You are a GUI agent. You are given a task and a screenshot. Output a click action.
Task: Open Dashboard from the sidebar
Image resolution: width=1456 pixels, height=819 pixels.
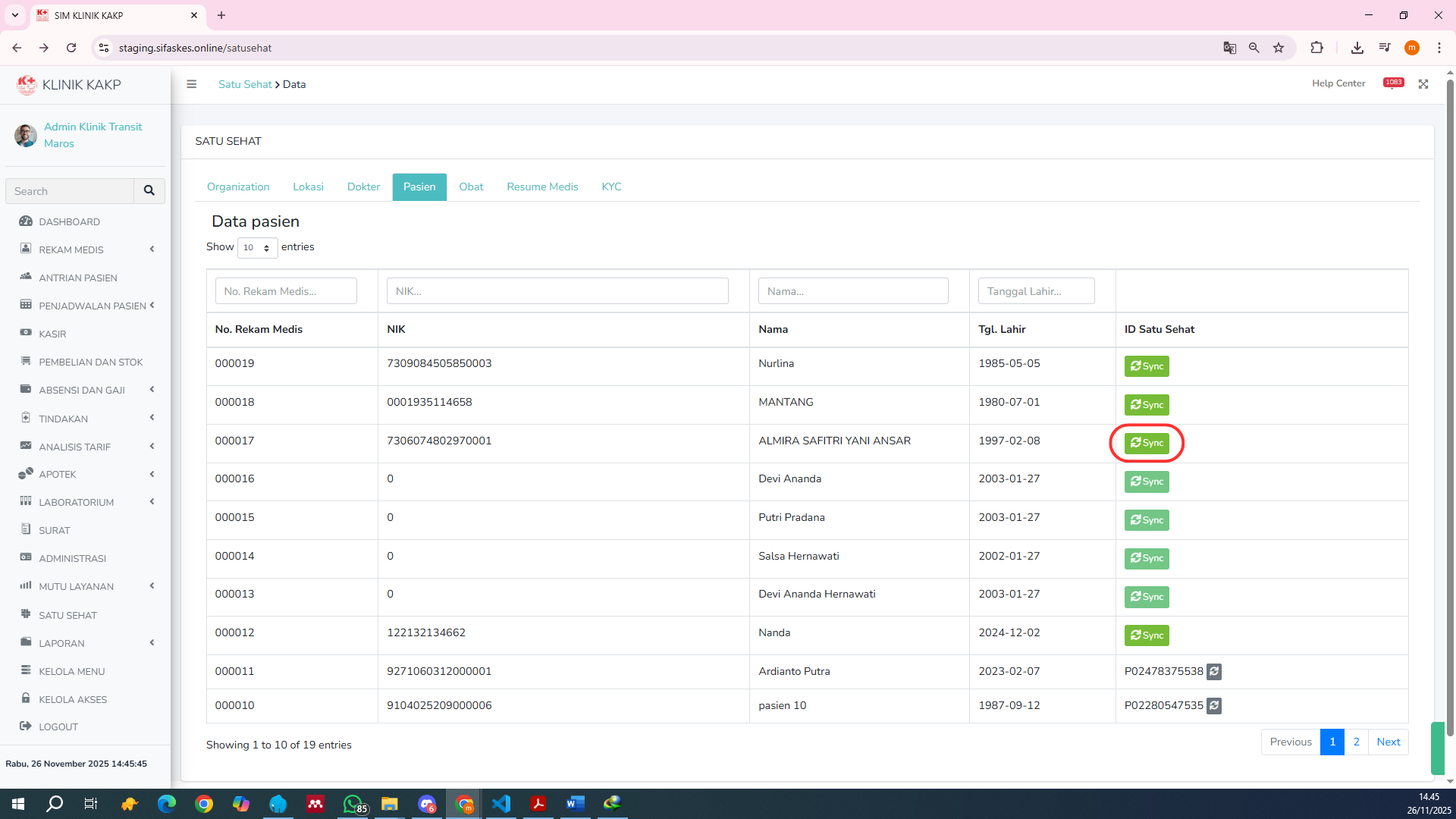[69, 221]
